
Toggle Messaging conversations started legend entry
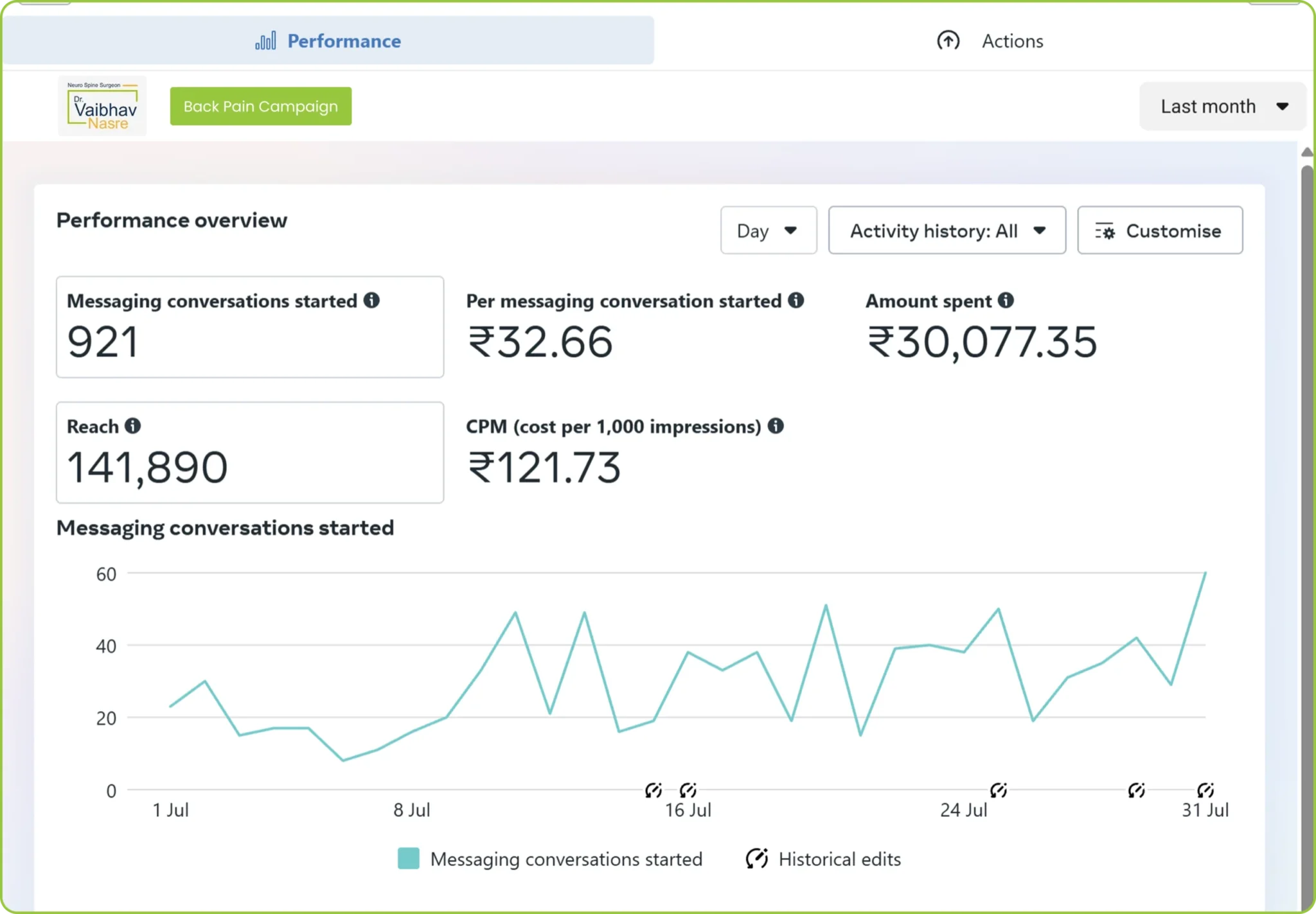tap(550, 859)
